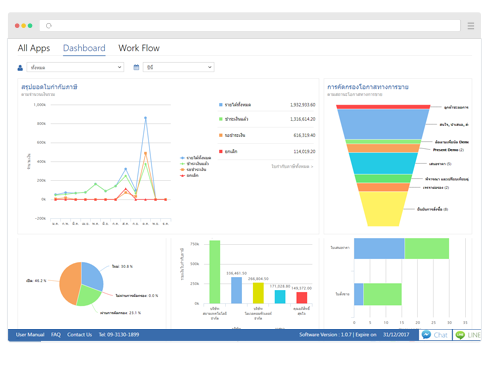Click the blue peak point on line chart
Screen dimensions: 488x379
[145, 118]
